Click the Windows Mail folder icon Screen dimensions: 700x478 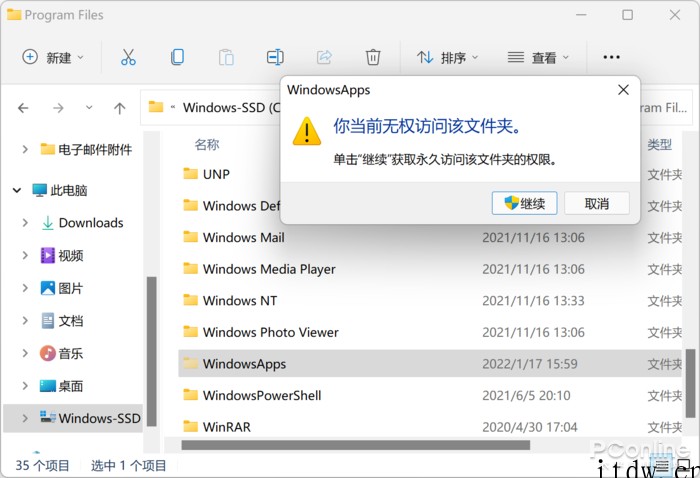pyautogui.click(x=191, y=237)
